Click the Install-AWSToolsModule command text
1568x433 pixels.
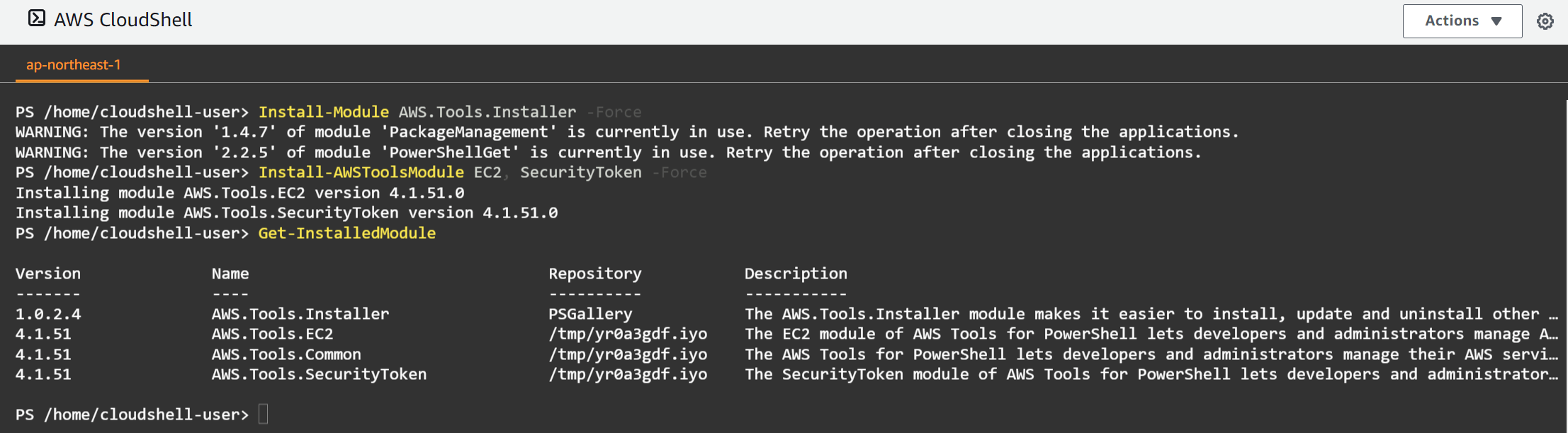361,172
